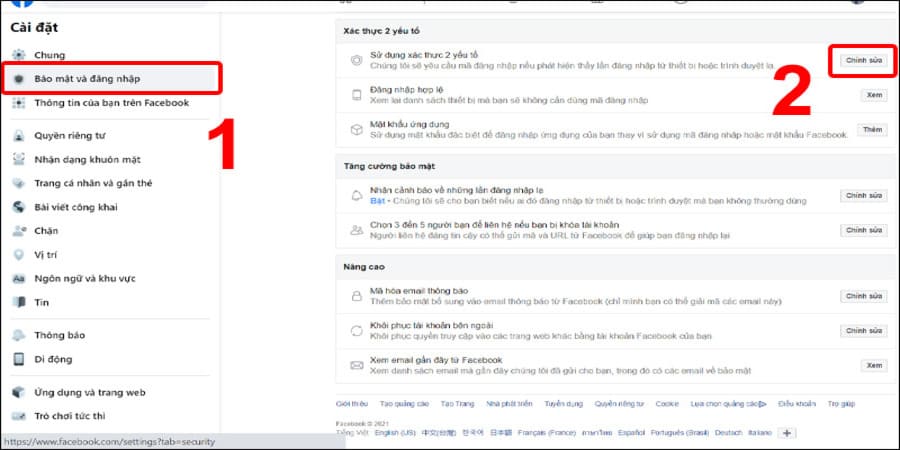The image size is (900, 450).
Task: Open Bài viết công khai settings
Action: click(x=76, y=207)
